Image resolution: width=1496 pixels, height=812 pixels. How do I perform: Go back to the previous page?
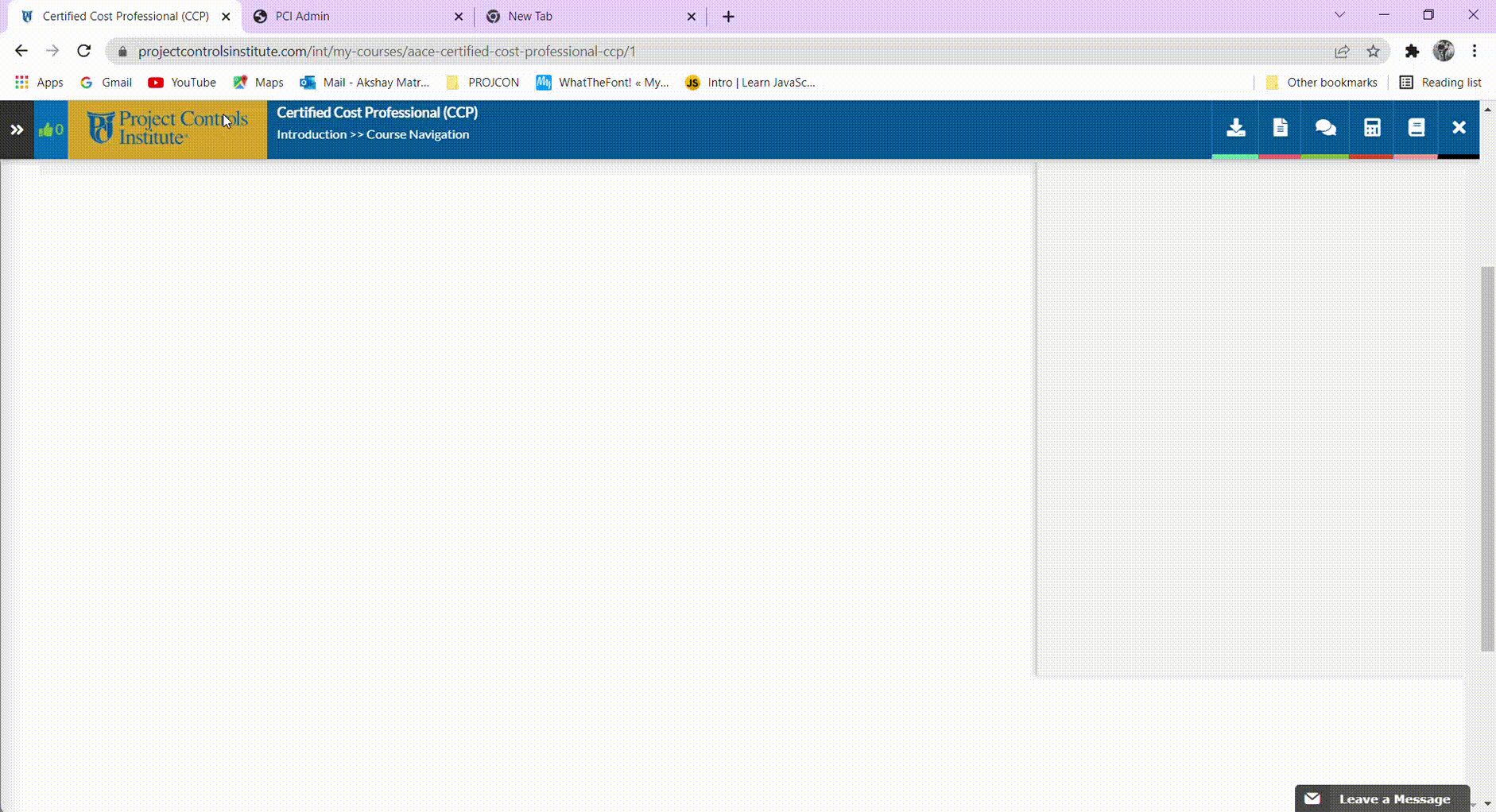pos(21,51)
